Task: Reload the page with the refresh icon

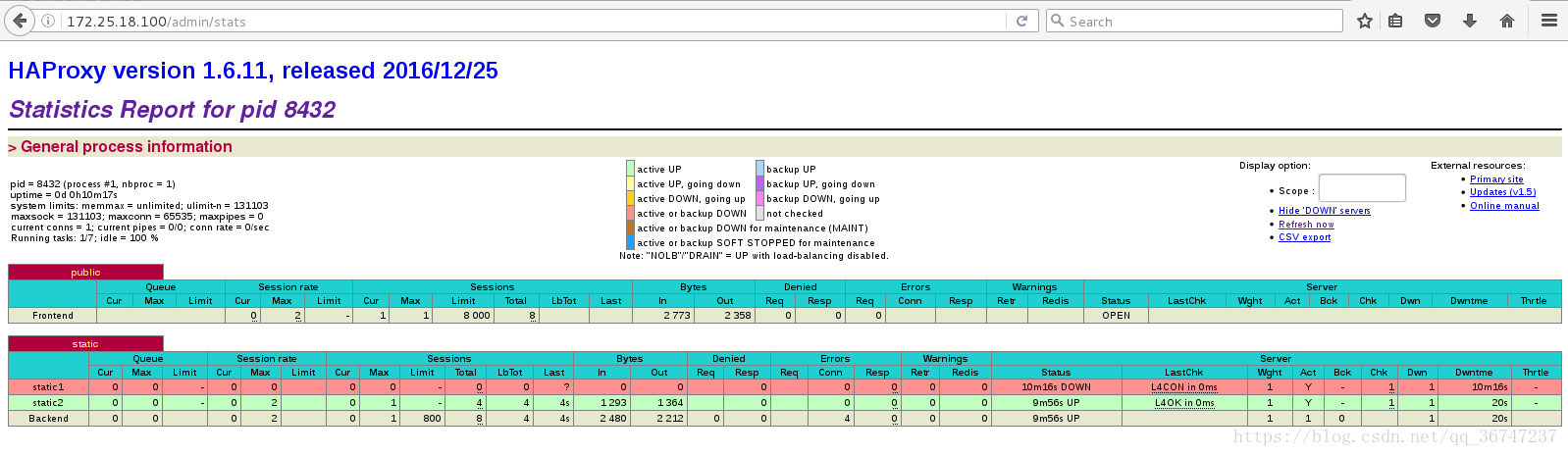Action: pos(1021,21)
